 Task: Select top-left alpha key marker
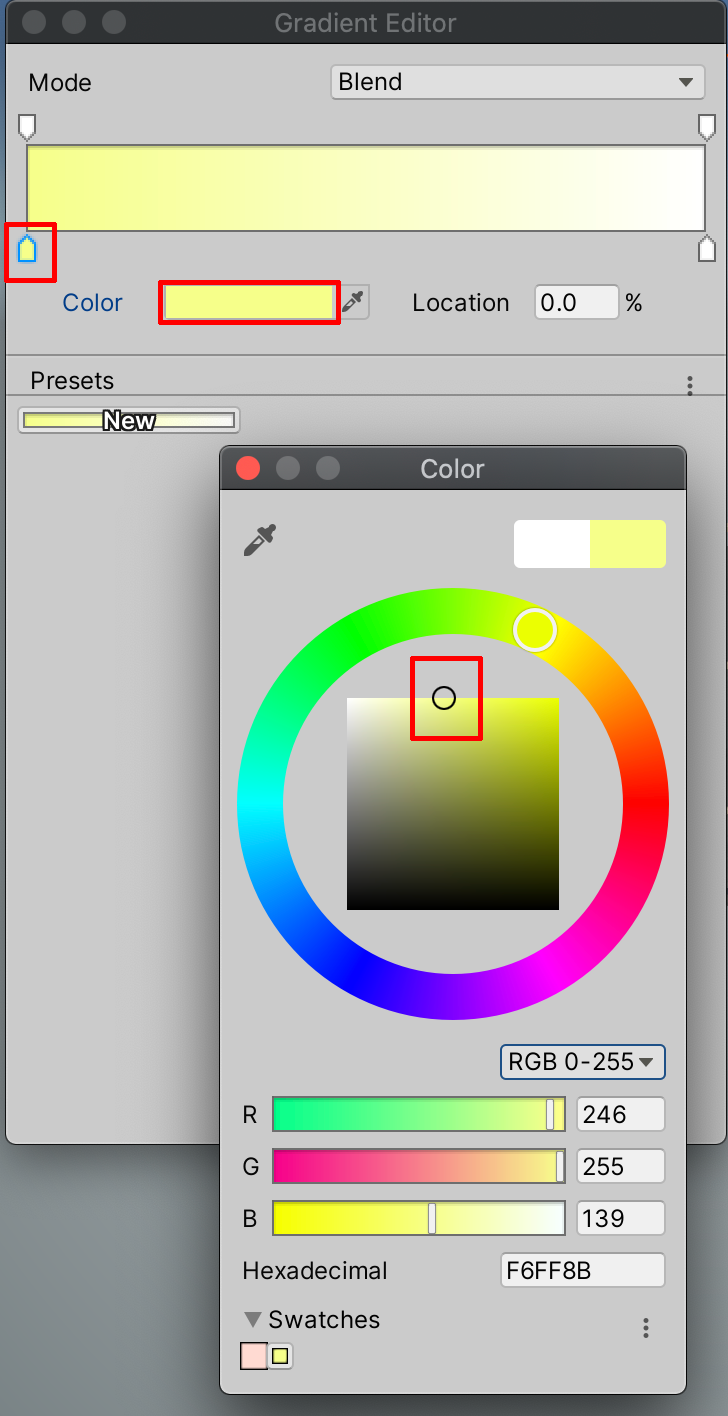[x=27, y=126]
